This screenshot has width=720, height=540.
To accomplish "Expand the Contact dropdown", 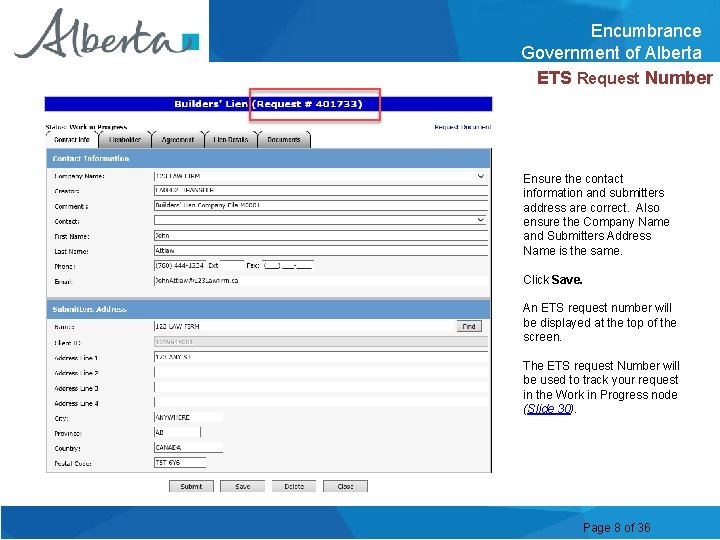I will (x=480, y=220).
